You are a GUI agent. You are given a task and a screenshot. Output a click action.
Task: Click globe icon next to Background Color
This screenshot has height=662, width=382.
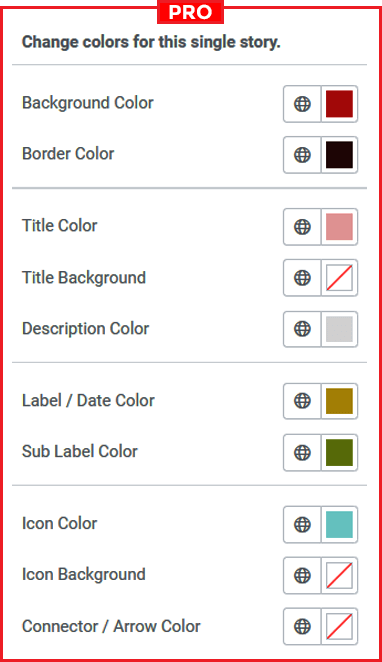[302, 104]
